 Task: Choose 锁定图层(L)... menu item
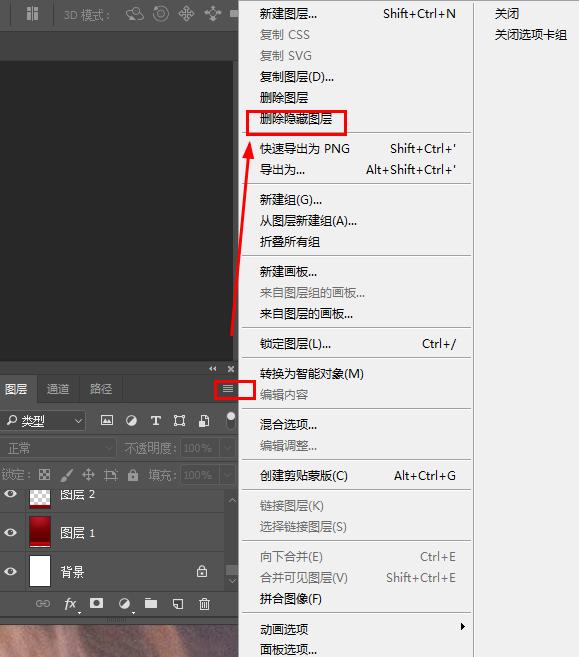295,344
